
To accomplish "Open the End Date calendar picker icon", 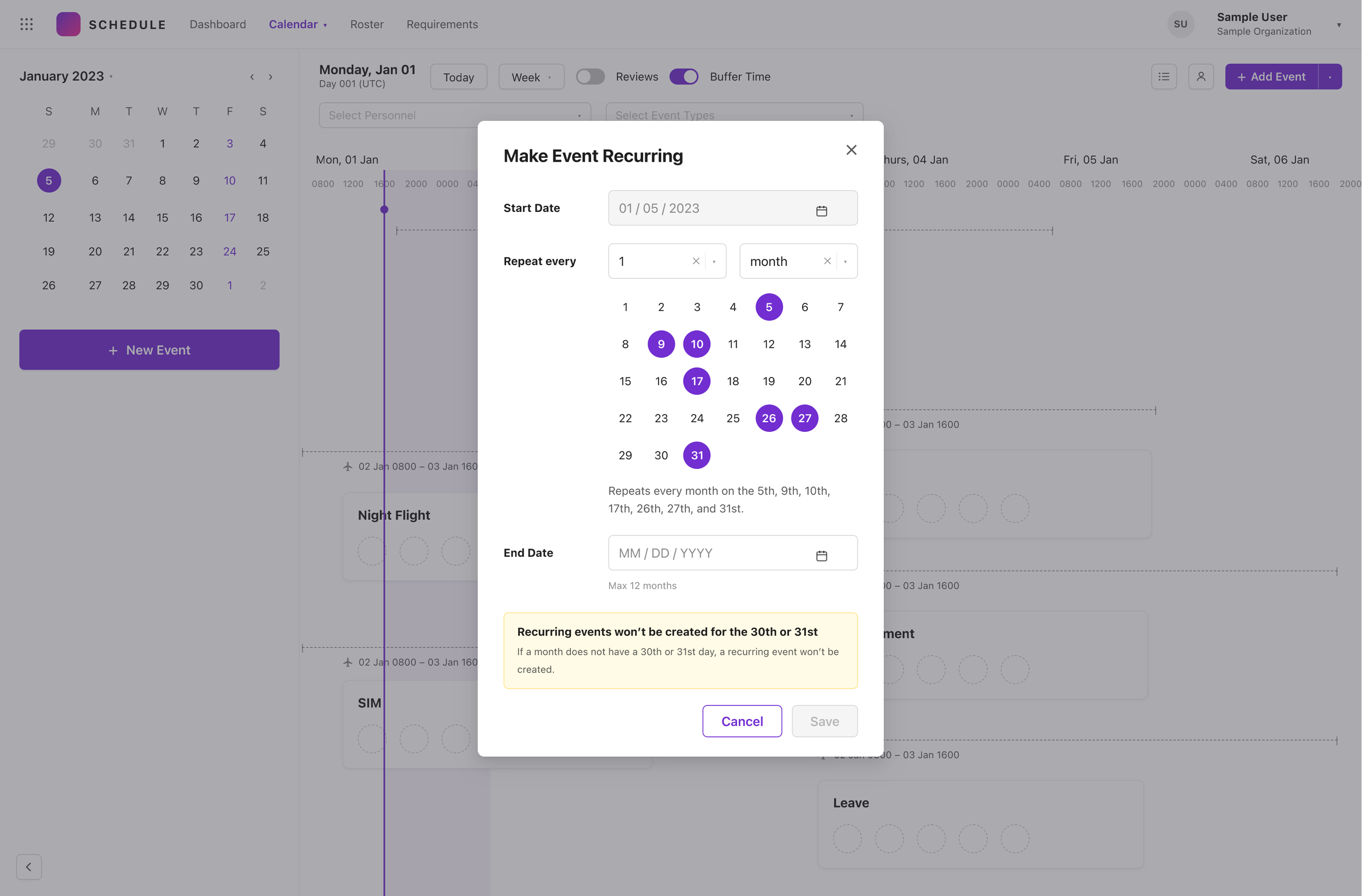I will (x=821, y=555).
